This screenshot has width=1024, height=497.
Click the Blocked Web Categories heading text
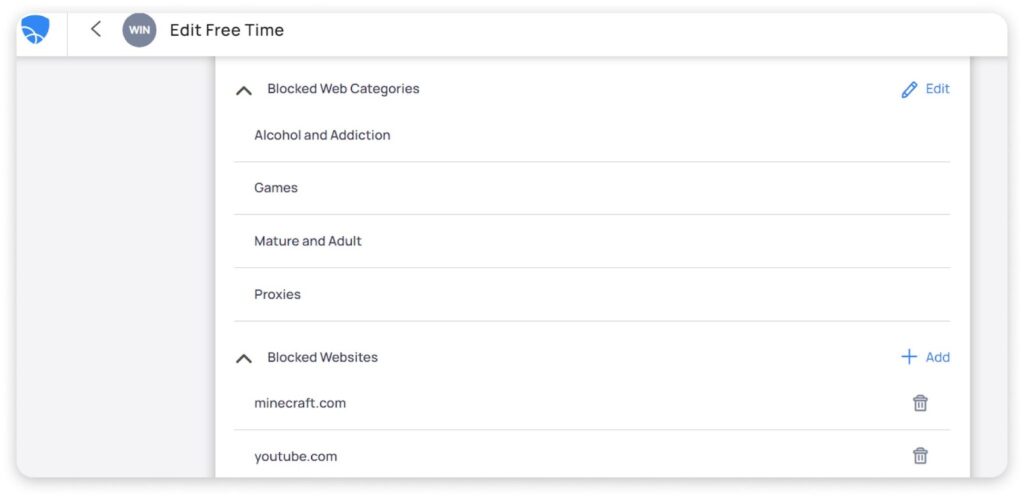pyautogui.click(x=343, y=89)
